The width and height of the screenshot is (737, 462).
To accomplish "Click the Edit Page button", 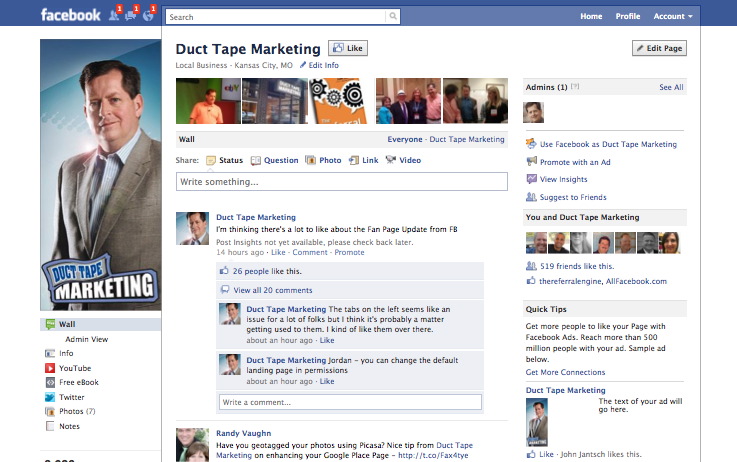I will (659, 48).
